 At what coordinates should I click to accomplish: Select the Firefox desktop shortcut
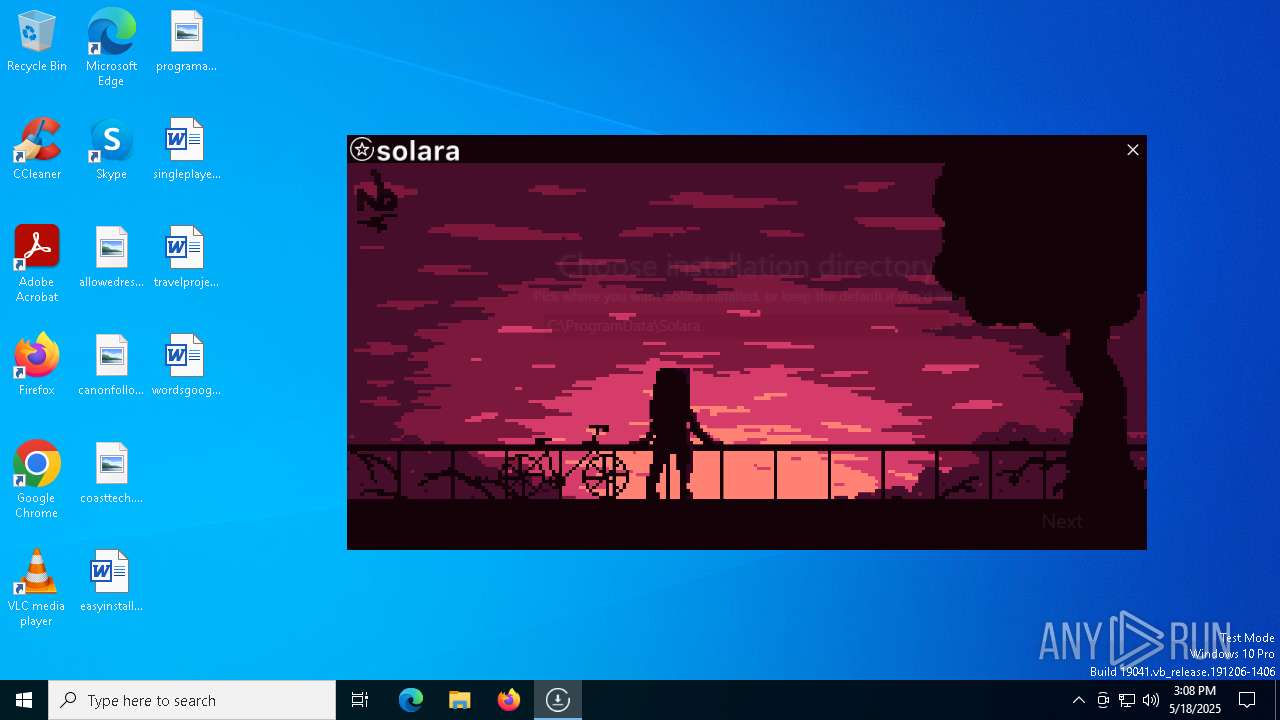tap(37, 366)
